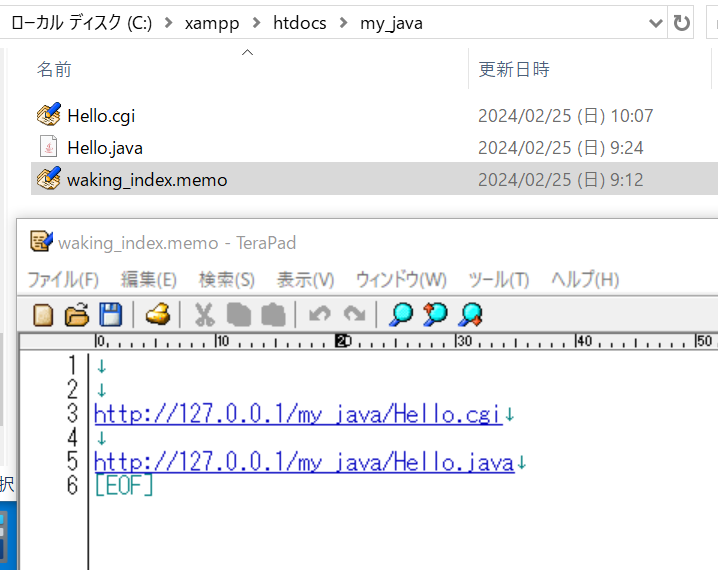Open Find with the first magnifier icon
This screenshot has height=570, width=718.
point(401,315)
